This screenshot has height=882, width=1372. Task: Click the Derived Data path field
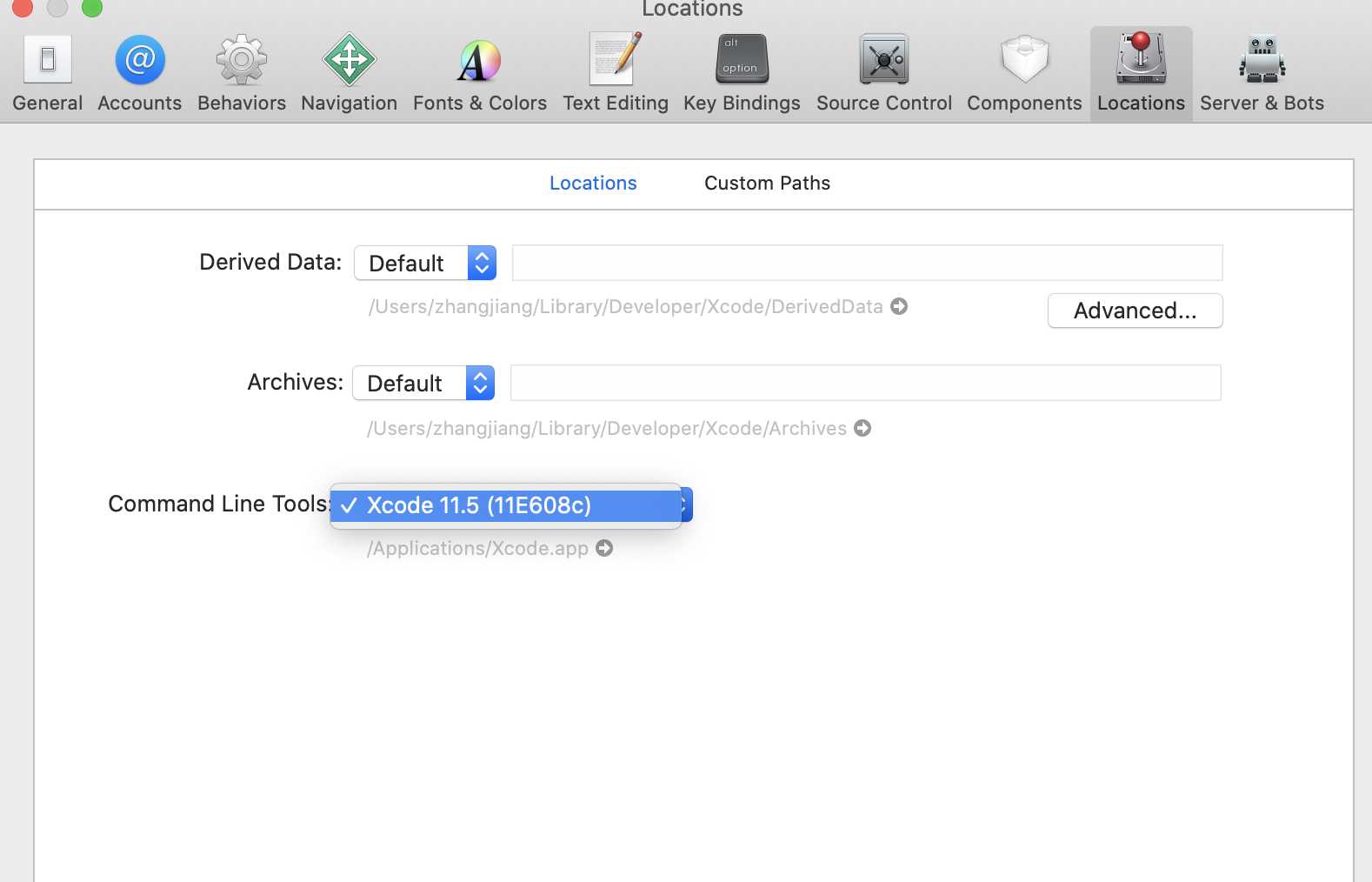tap(867, 263)
